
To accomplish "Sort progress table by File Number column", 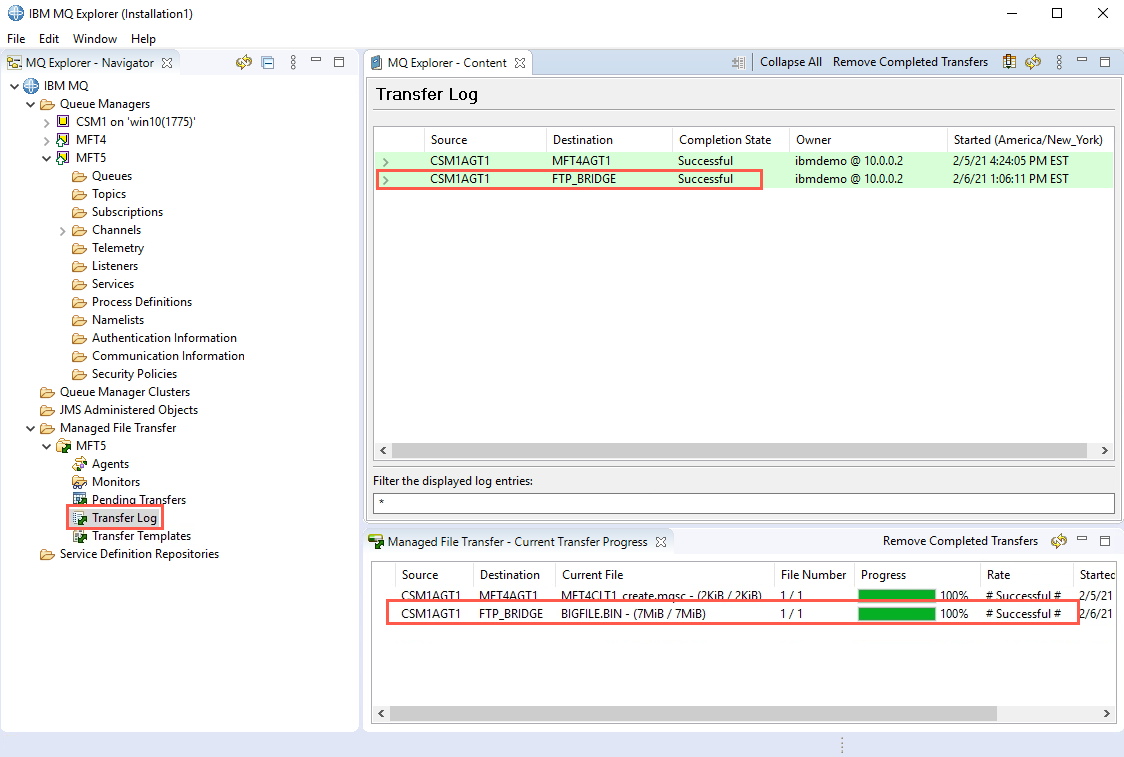I will pos(814,574).
